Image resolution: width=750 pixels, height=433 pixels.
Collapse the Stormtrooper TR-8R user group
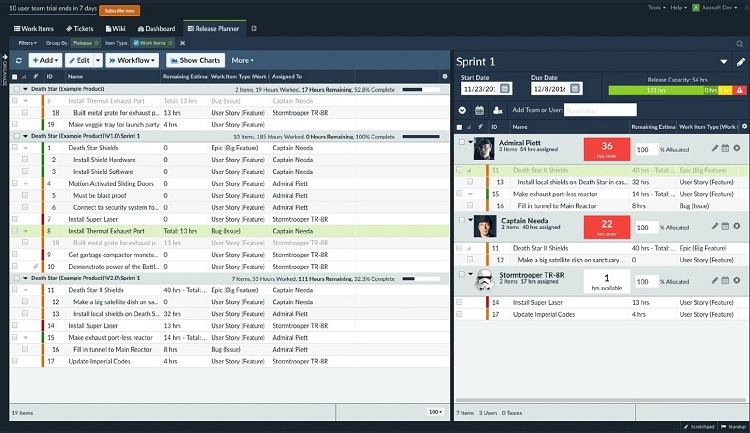471,274
